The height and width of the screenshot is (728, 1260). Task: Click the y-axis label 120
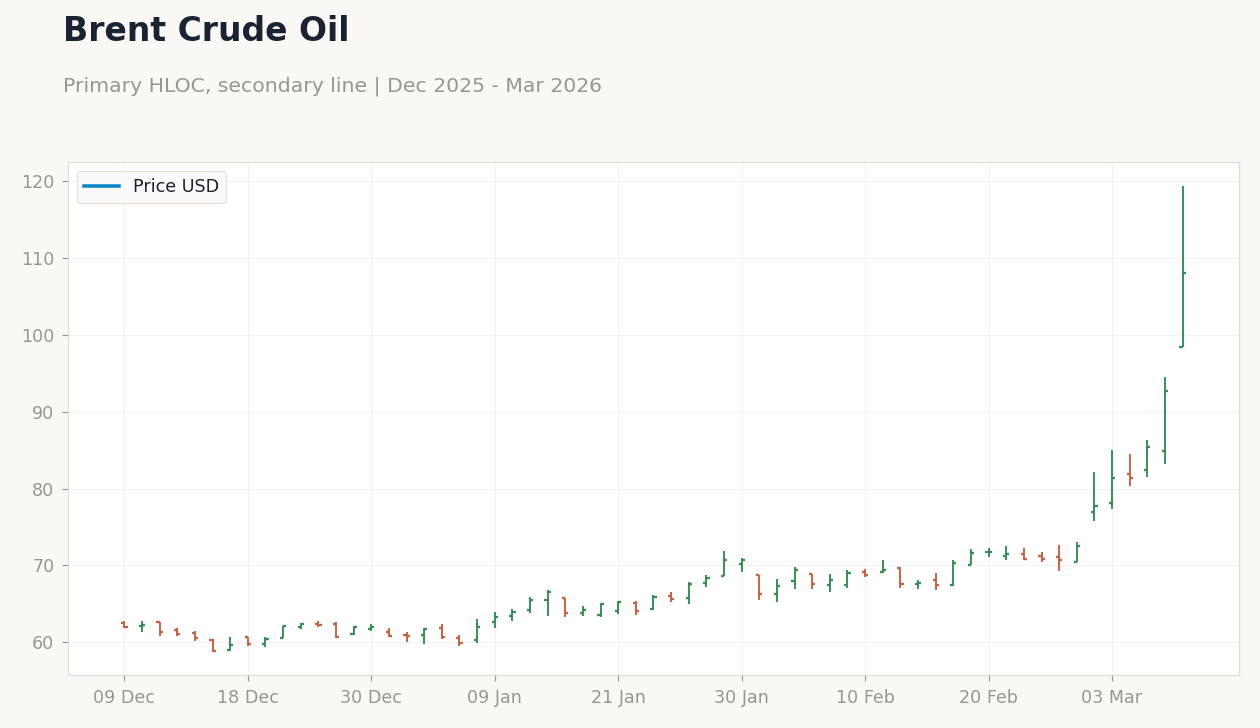(x=38, y=182)
